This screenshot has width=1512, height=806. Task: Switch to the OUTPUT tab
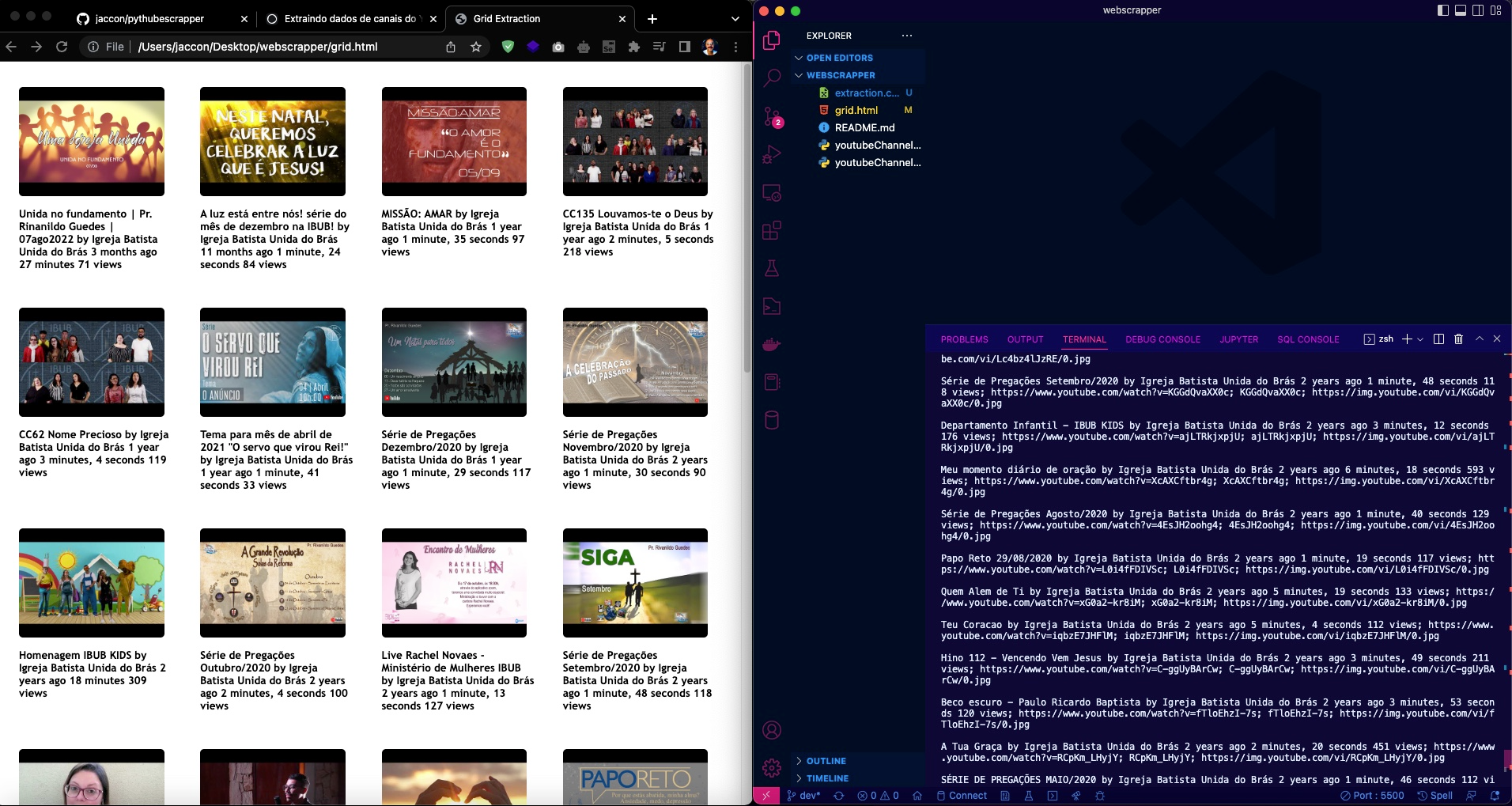tap(1025, 339)
